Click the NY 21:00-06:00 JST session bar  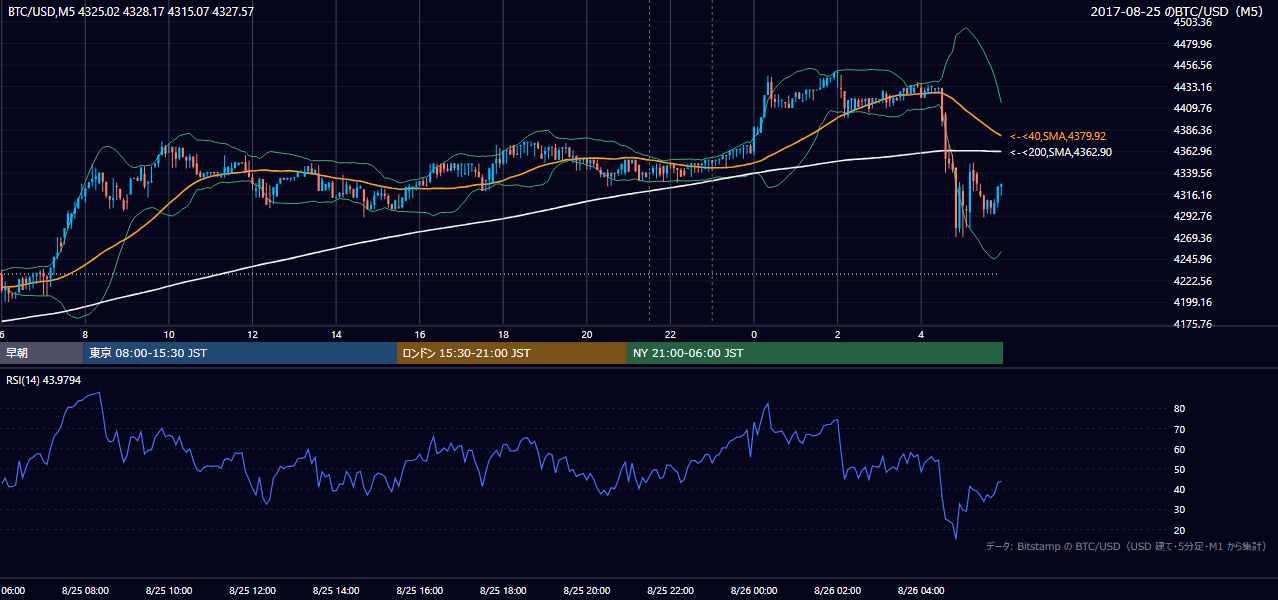coord(815,353)
